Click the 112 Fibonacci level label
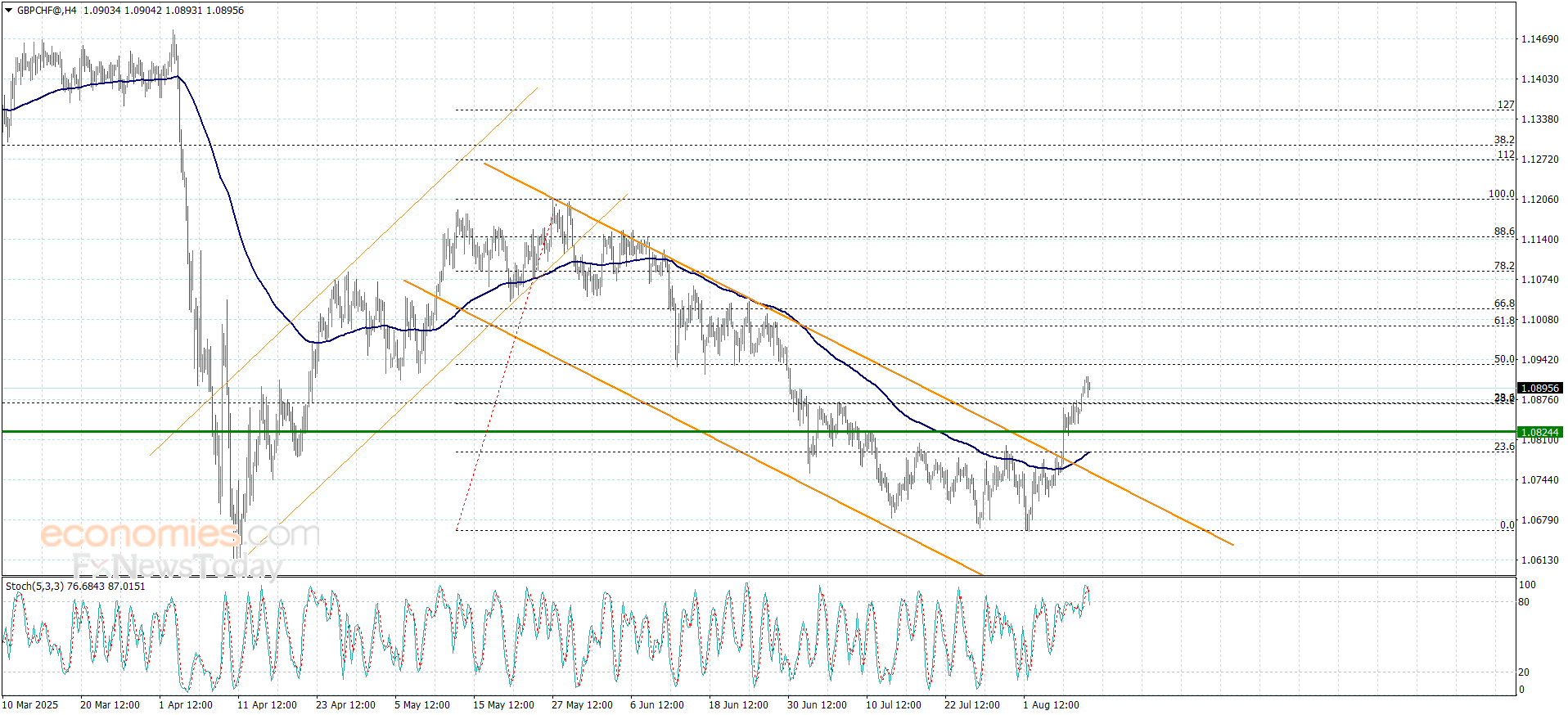The image size is (1568, 715). (1506, 155)
